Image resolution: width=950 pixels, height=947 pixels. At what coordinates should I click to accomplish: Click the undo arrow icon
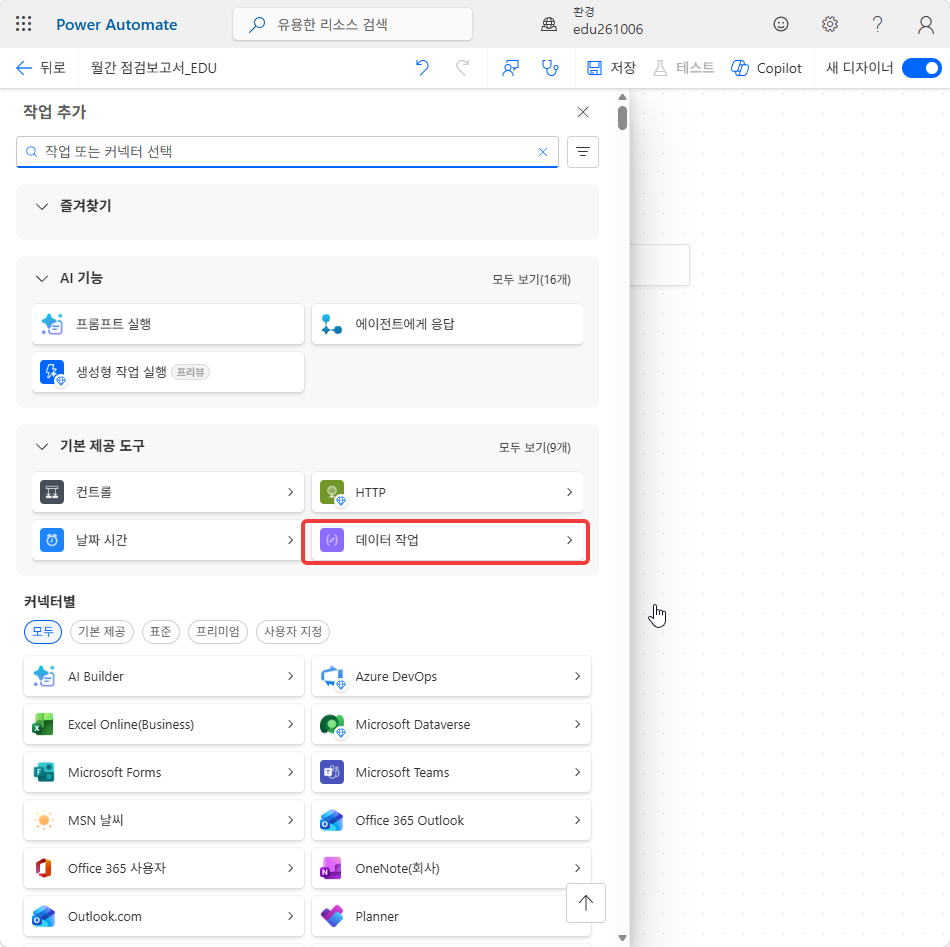pos(422,68)
